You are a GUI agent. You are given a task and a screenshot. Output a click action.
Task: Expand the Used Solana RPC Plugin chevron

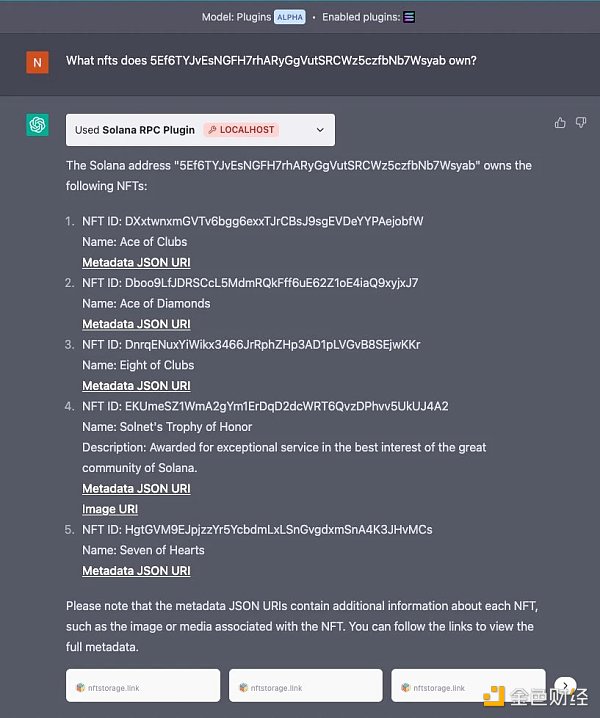coord(320,130)
